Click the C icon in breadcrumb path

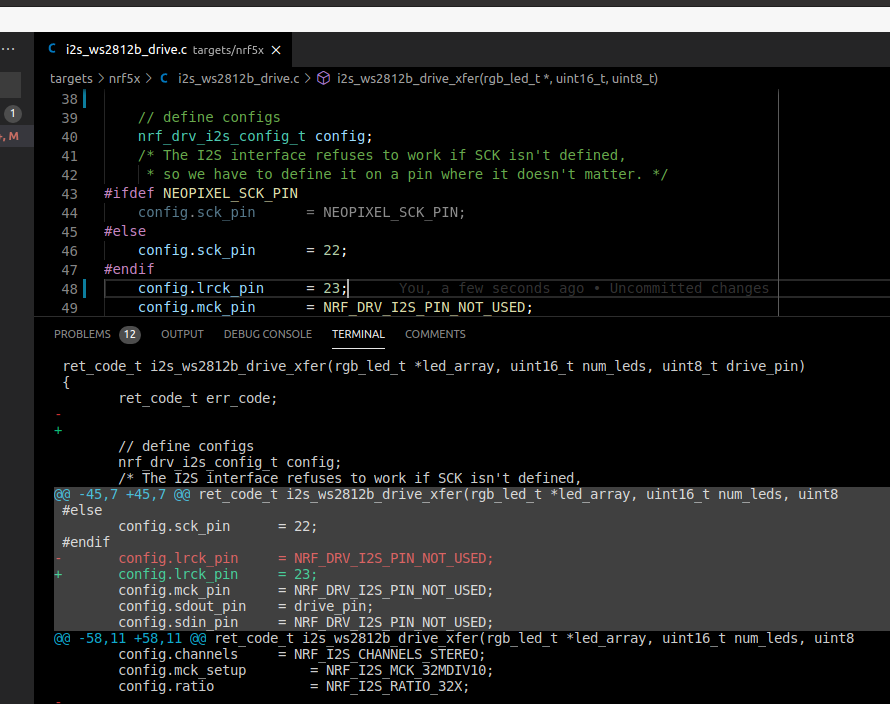tap(164, 78)
